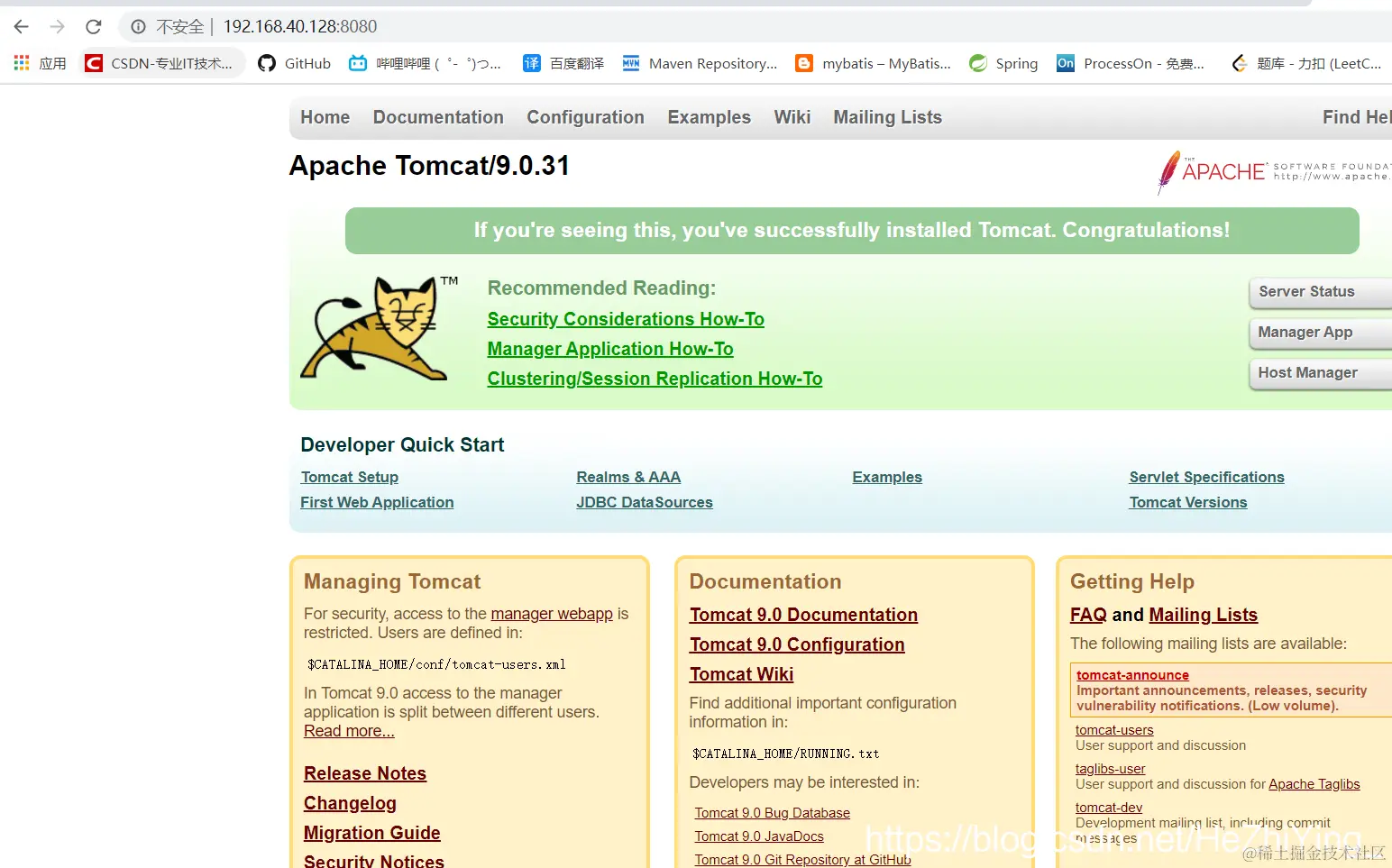Open the Realms & AAA link

tap(628, 477)
